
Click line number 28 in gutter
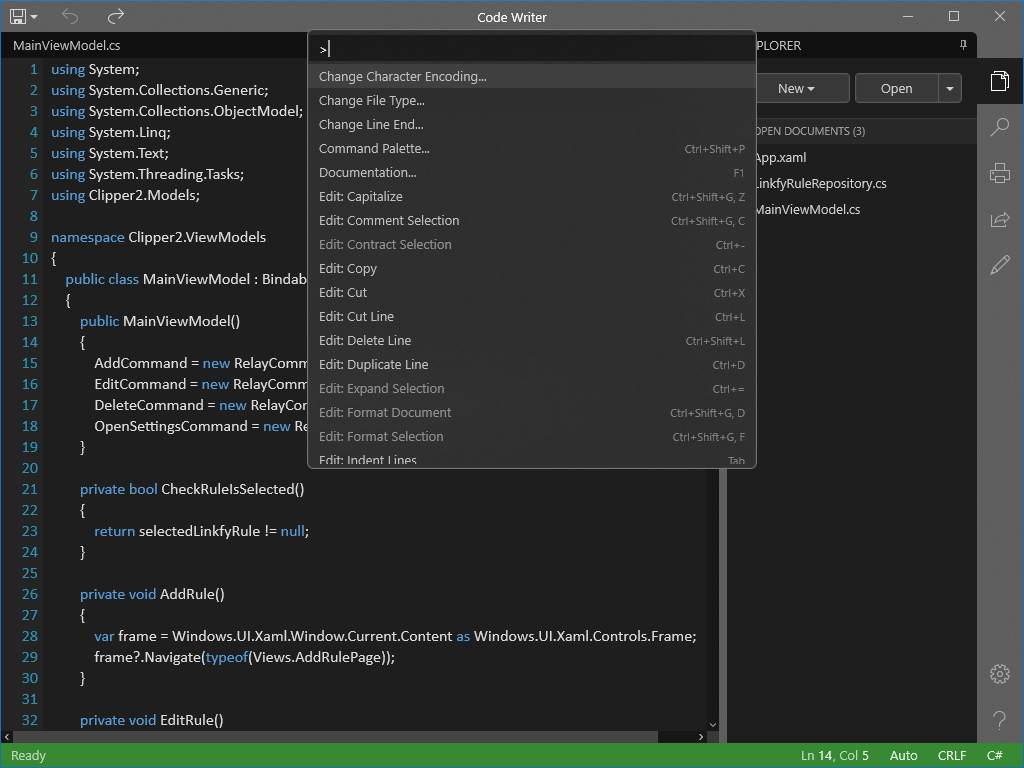30,636
